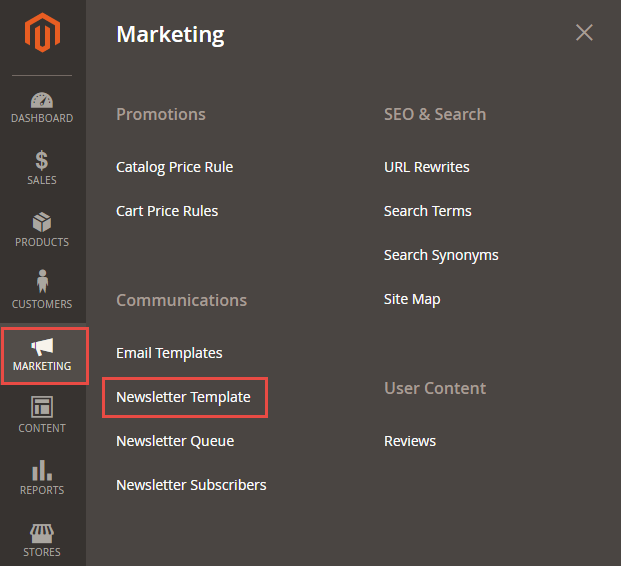Open the Content layout icon
Screen dimensions: 621x566
[x=42, y=407]
